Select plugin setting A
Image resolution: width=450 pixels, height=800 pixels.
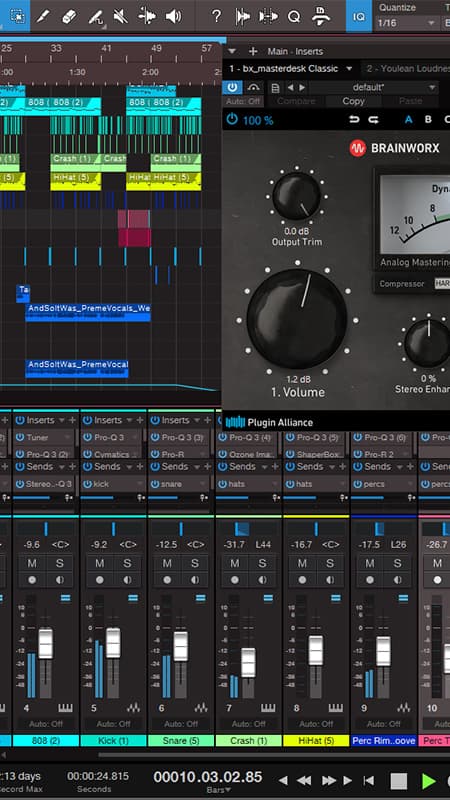(x=408, y=120)
